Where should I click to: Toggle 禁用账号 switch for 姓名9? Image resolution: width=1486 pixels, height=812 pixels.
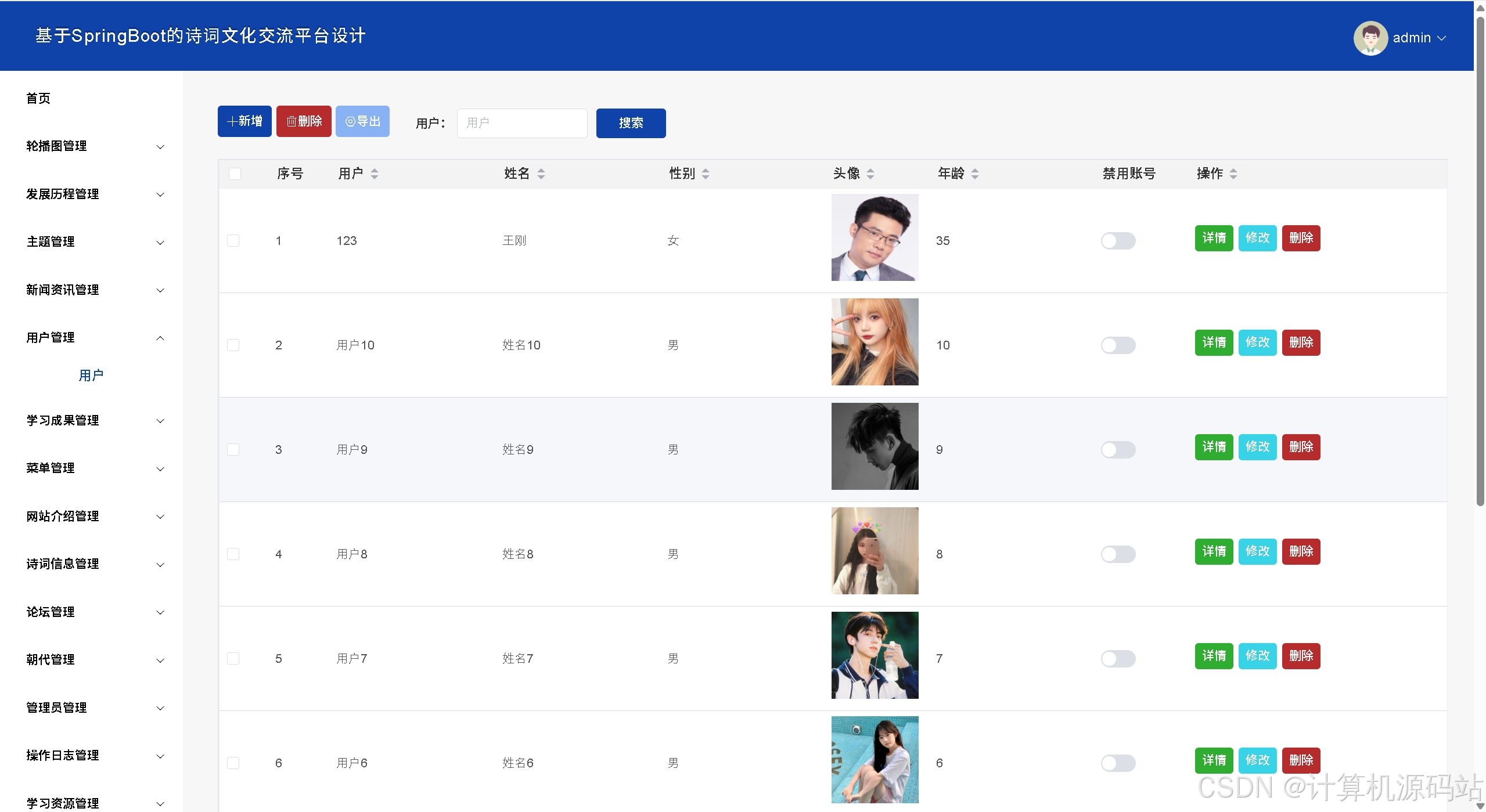[1118, 450]
